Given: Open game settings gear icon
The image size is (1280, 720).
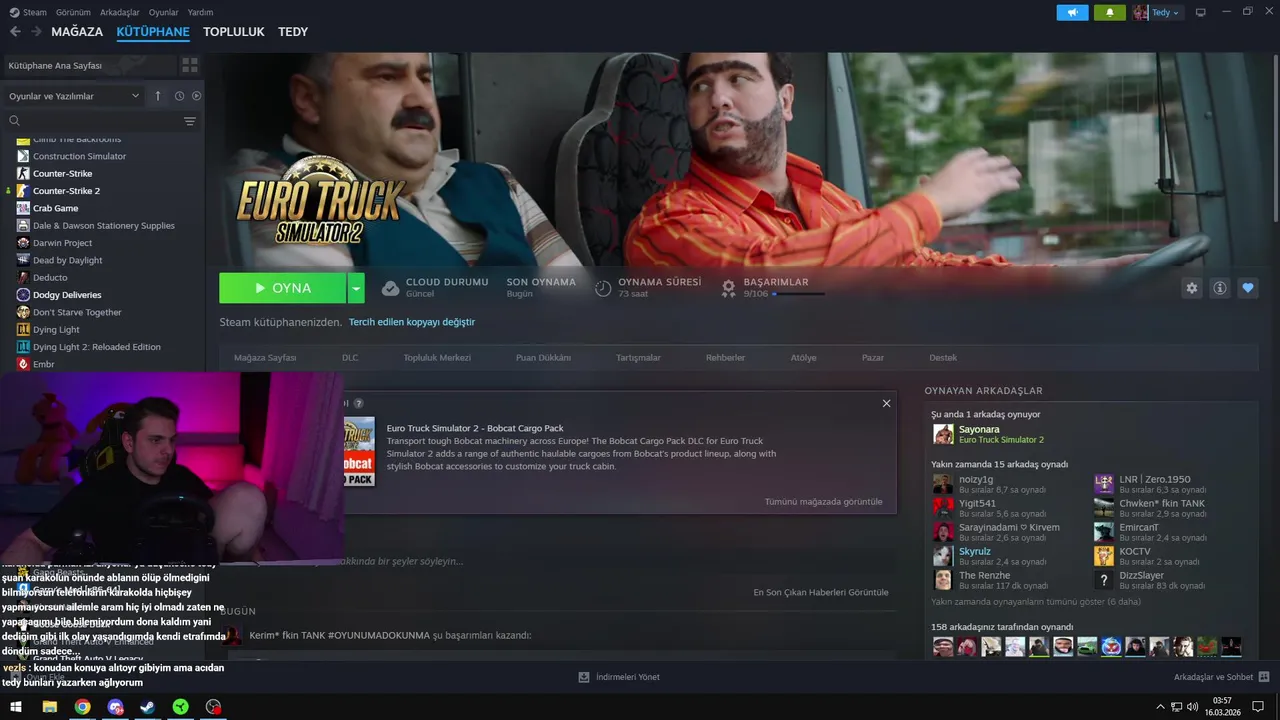Looking at the screenshot, I should tap(1191, 288).
